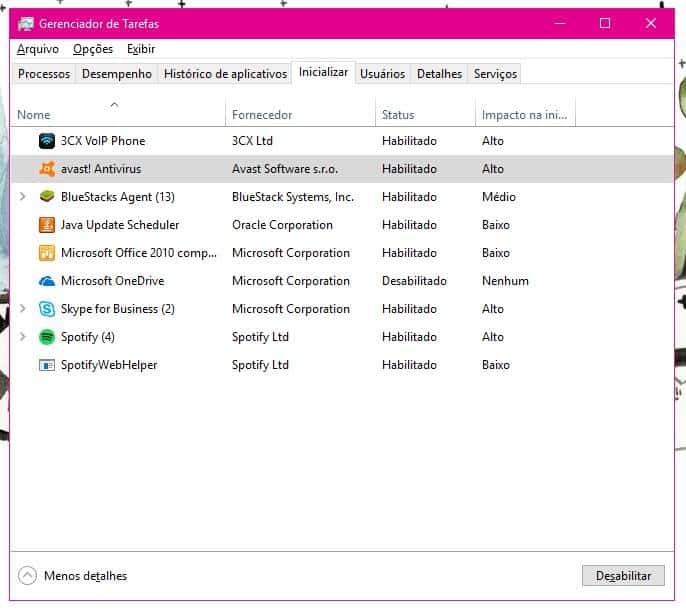
Task: Switch to the Desempenho tab
Action: 117,74
